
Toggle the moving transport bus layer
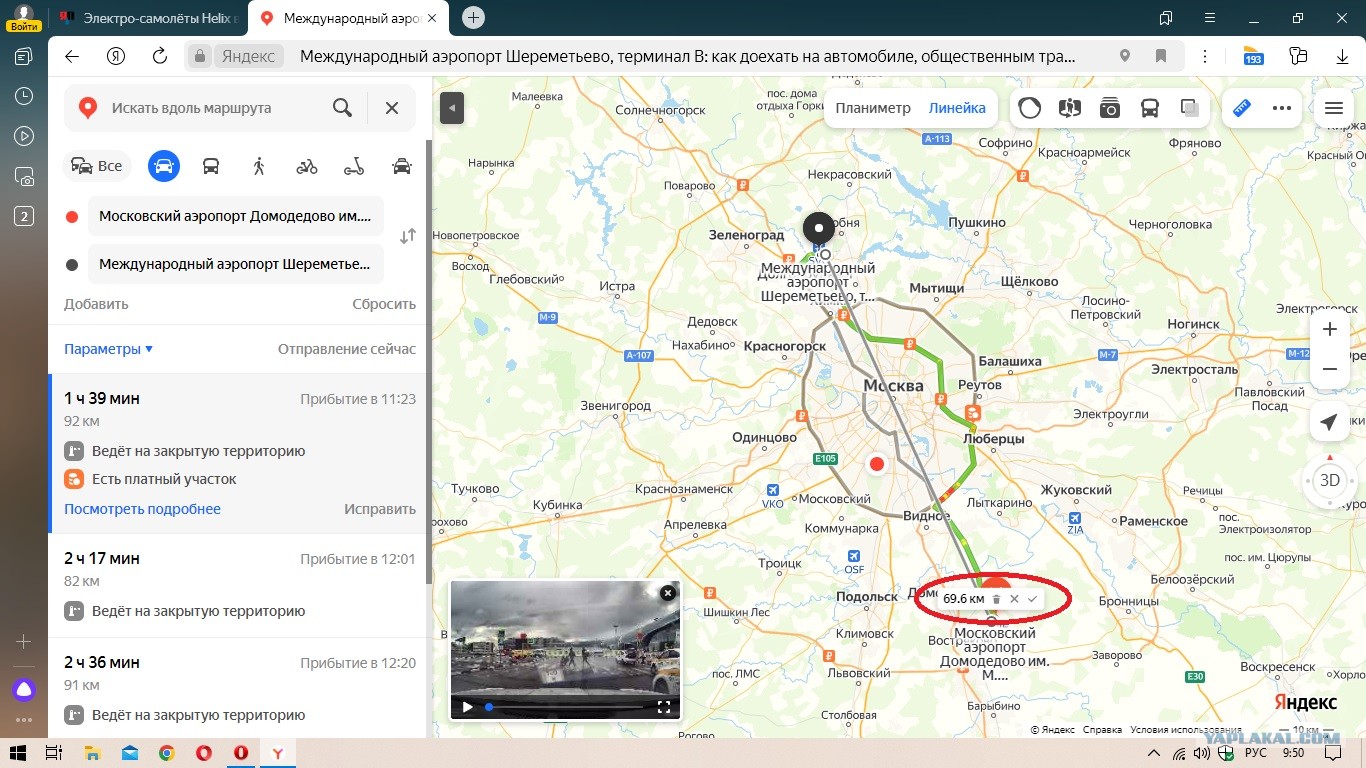pos(1150,108)
